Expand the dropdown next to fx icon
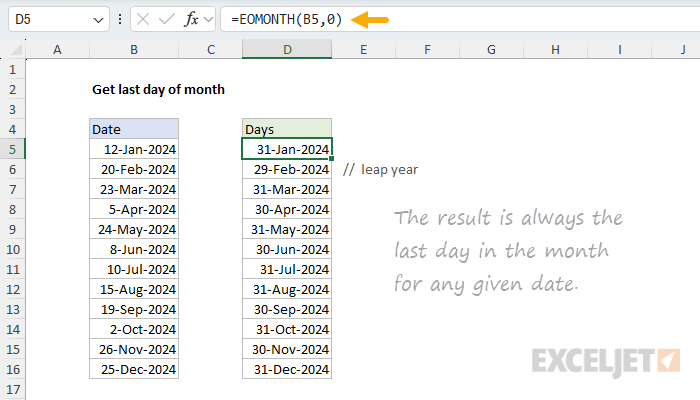The image size is (700, 400). point(208,20)
